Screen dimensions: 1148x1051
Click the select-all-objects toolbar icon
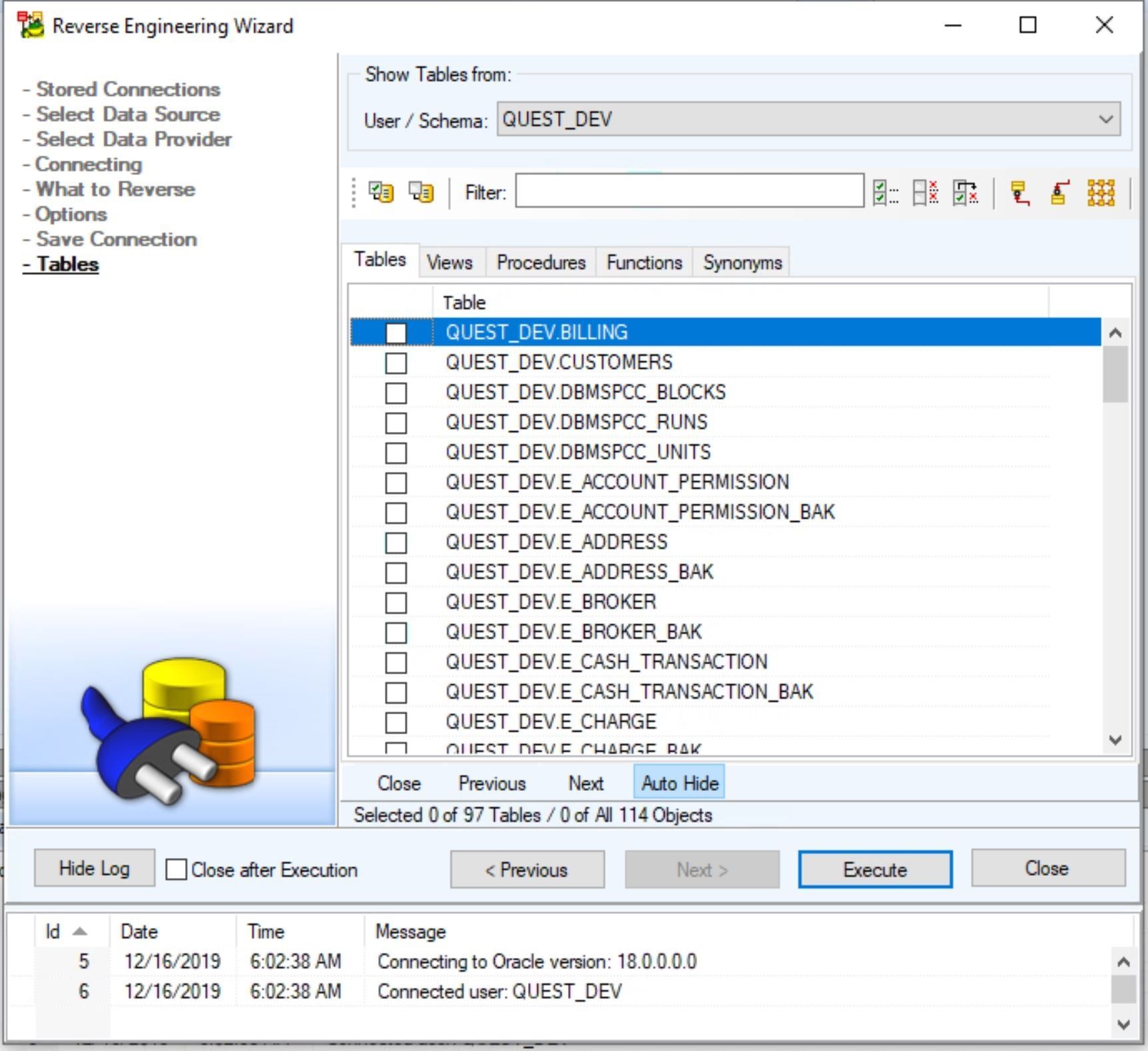point(382,192)
